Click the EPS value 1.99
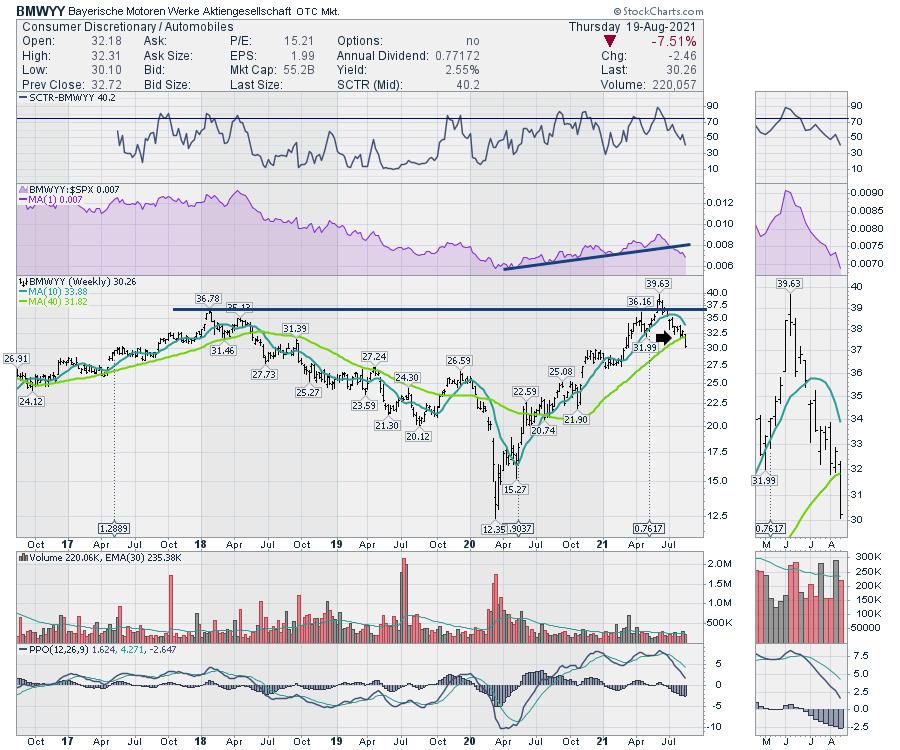900x750 pixels. 302,56
